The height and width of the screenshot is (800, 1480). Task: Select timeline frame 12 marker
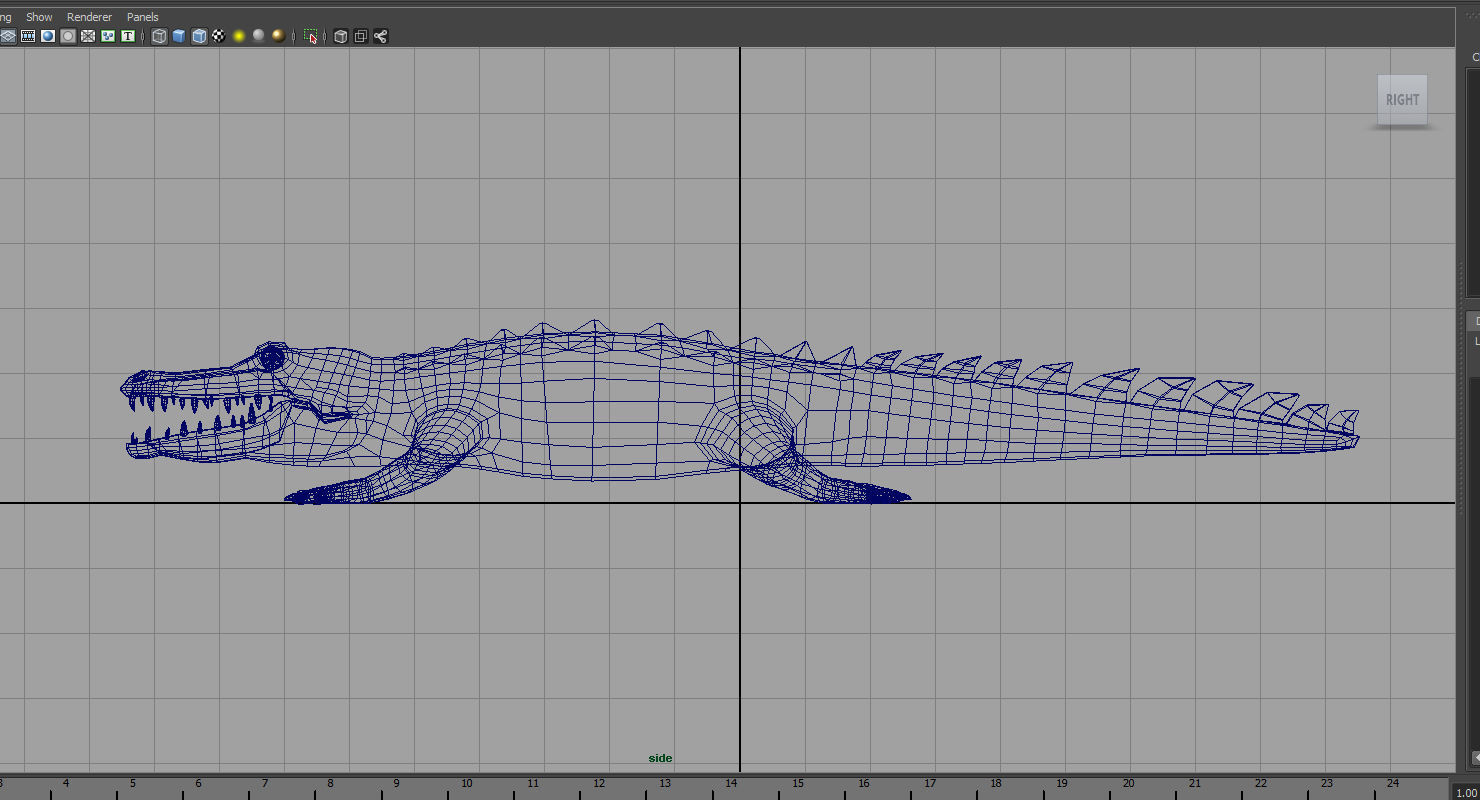pos(599,783)
